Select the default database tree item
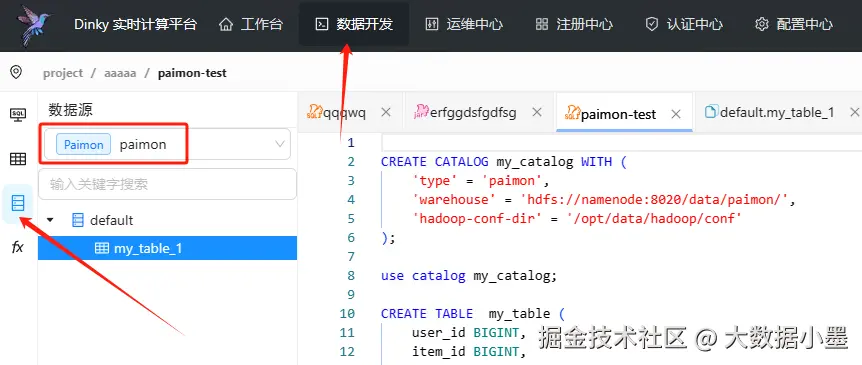Screen dimensions: 862x365 [x=112, y=220]
